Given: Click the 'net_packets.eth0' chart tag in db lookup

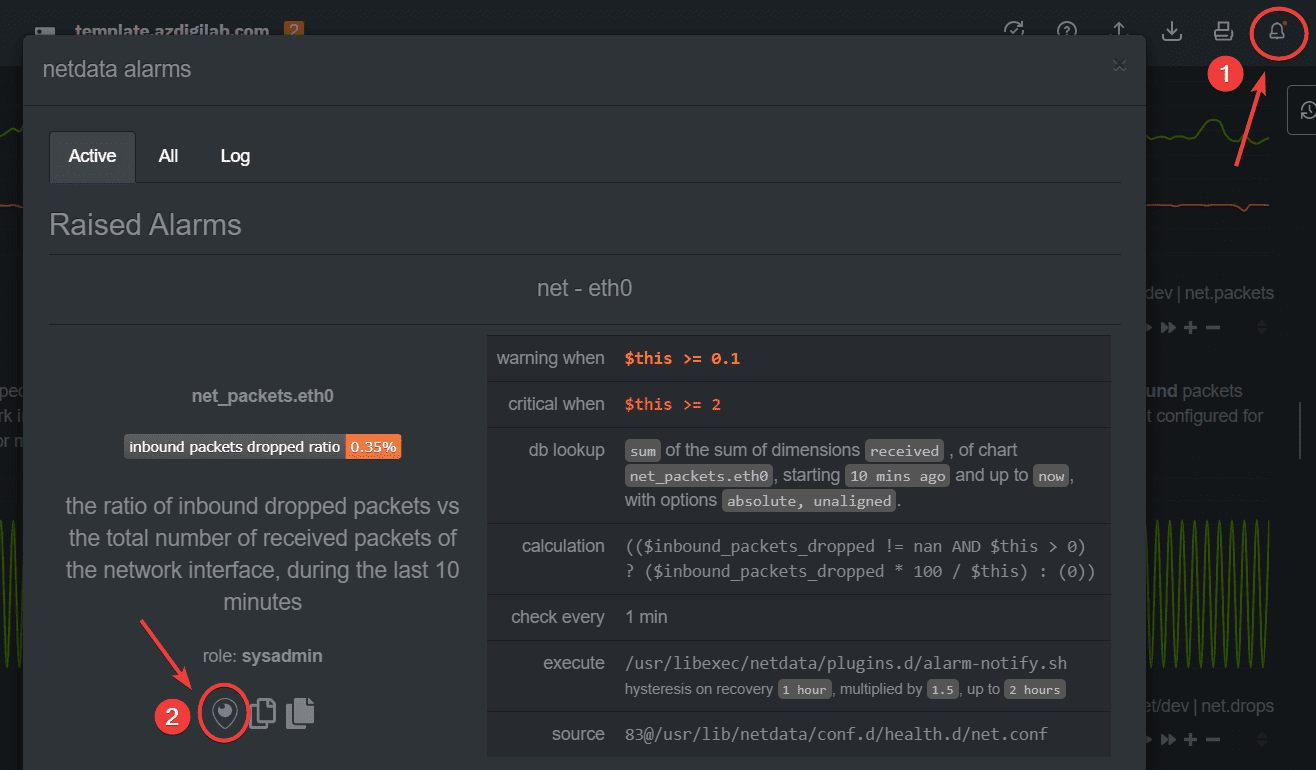Looking at the screenshot, I should [x=697, y=476].
